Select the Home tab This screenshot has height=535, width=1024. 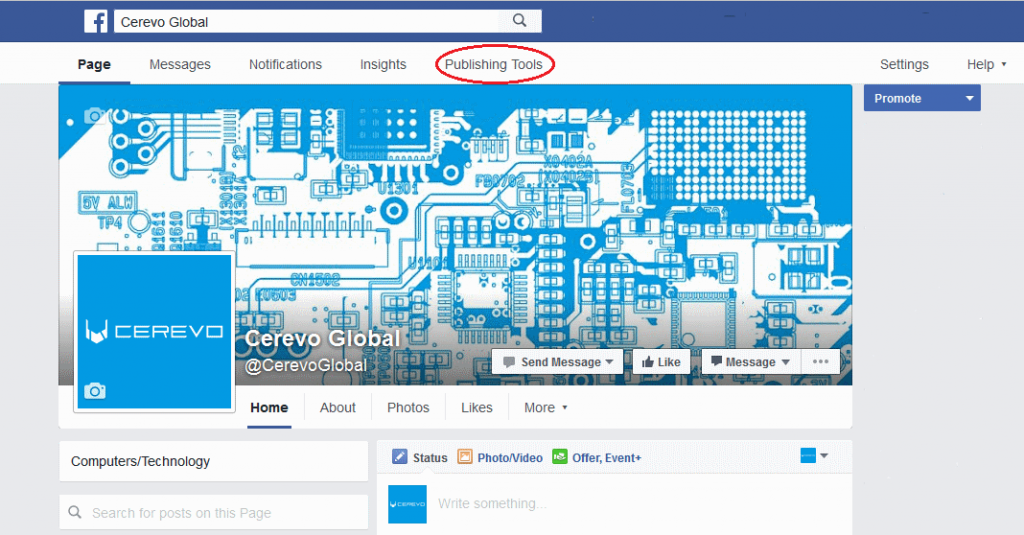coord(269,408)
